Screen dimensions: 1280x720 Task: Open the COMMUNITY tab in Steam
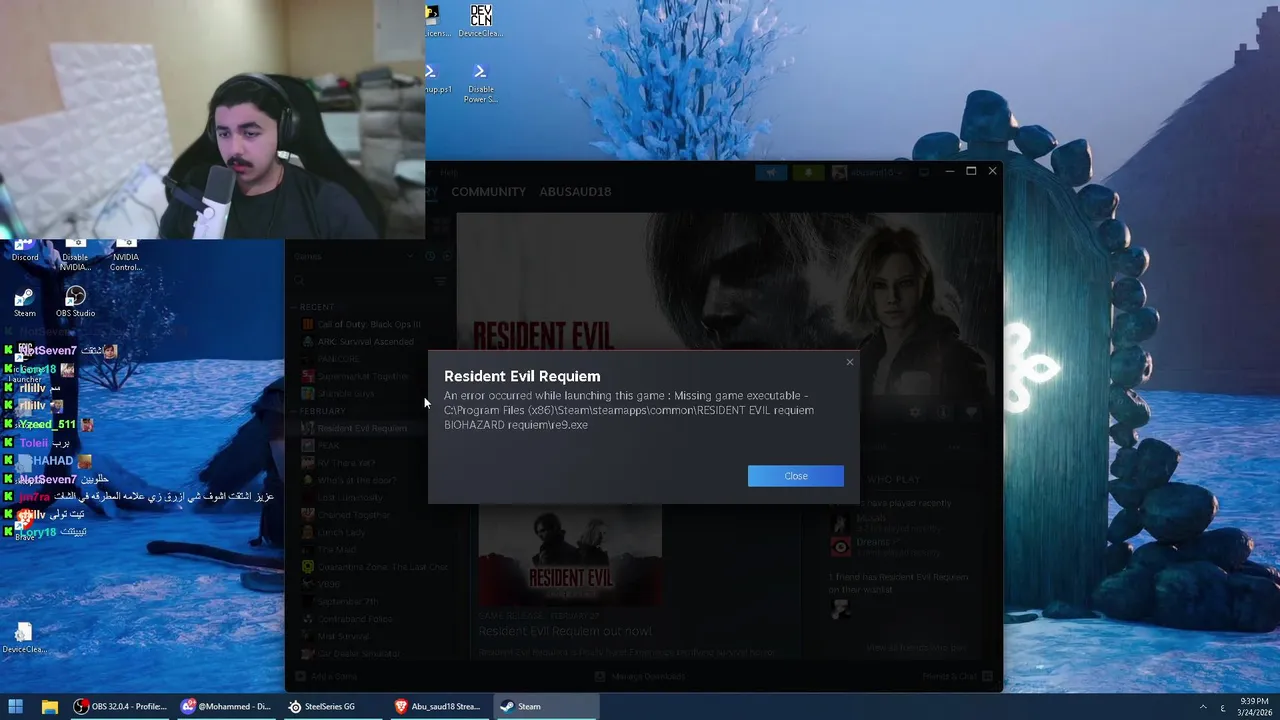pyautogui.click(x=488, y=191)
